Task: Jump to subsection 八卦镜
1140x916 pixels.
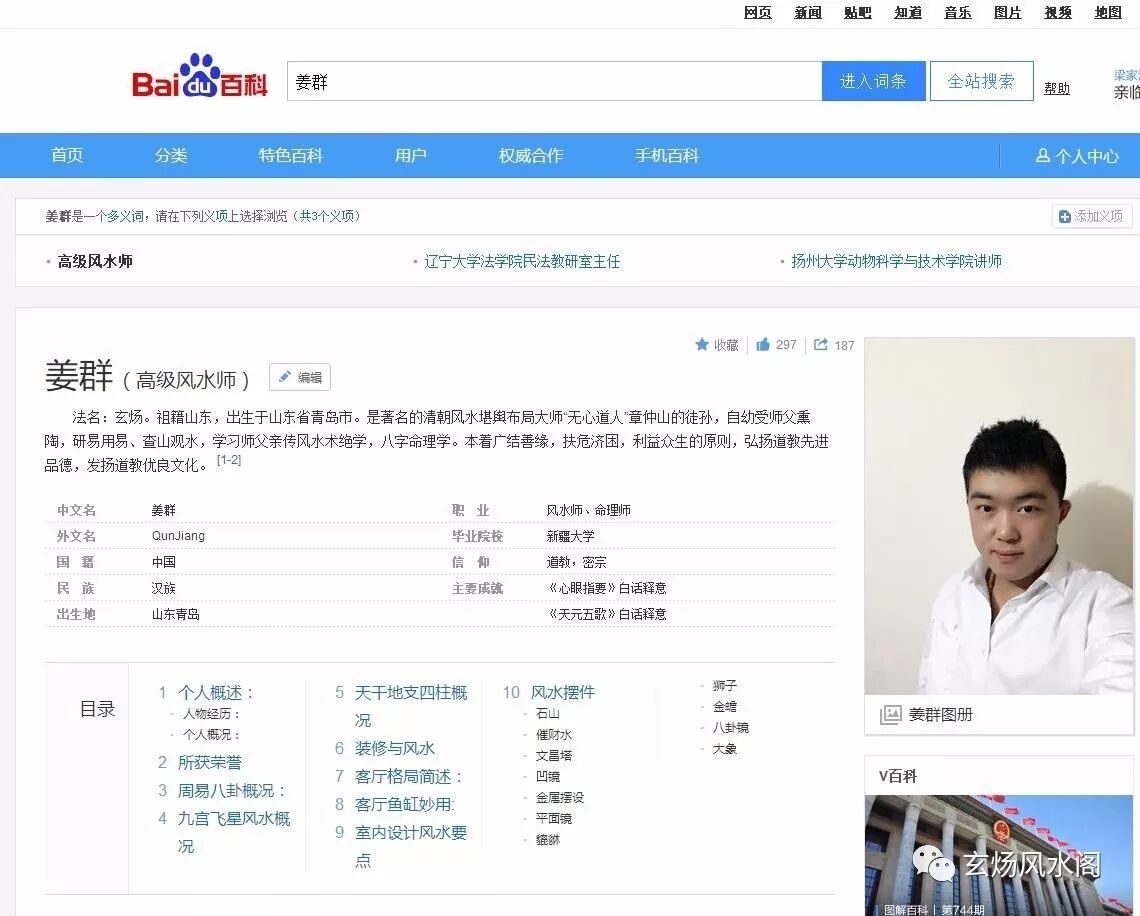Action: [x=731, y=728]
